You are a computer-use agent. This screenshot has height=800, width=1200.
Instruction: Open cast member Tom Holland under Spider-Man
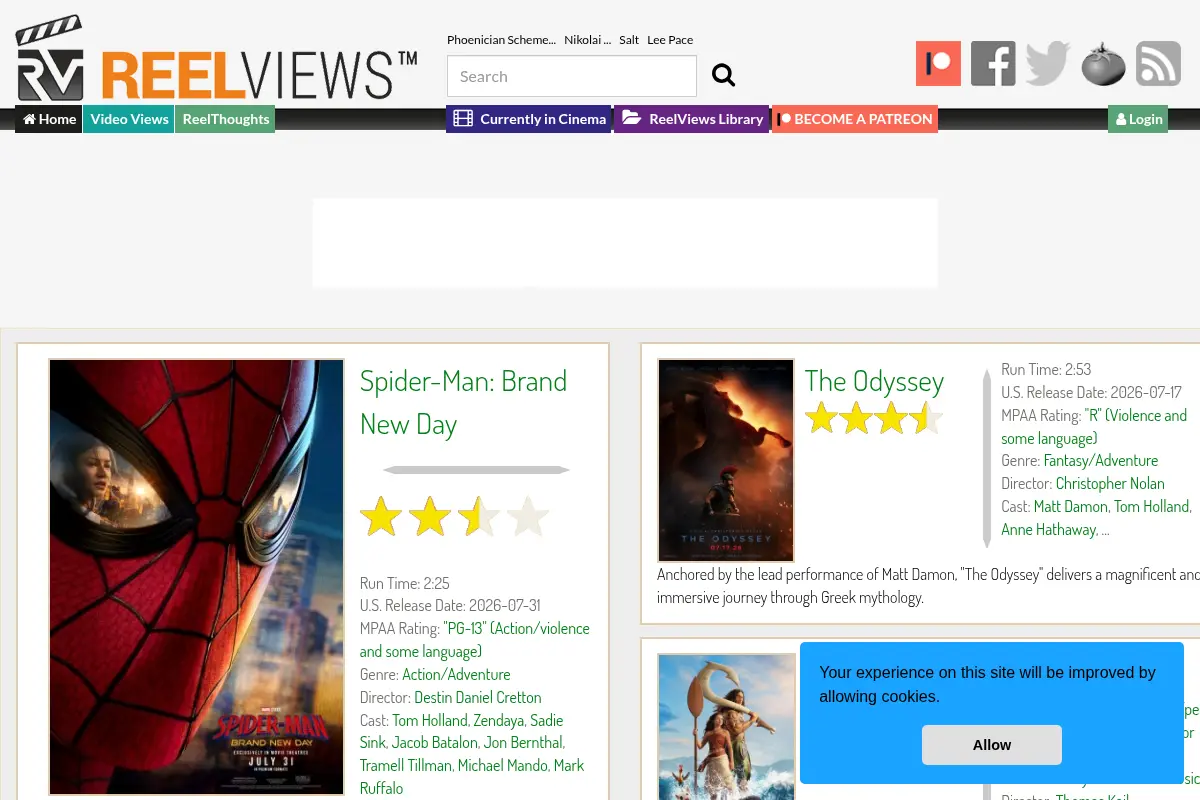pos(430,720)
